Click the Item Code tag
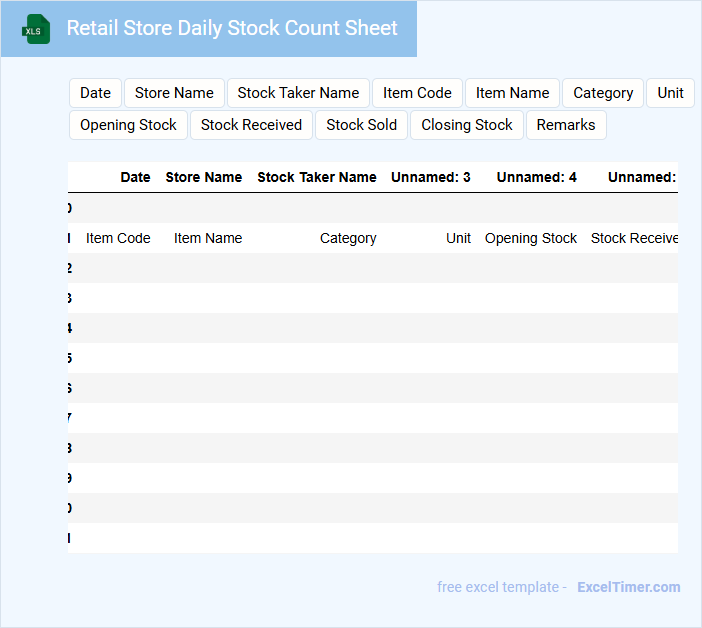 coord(417,93)
